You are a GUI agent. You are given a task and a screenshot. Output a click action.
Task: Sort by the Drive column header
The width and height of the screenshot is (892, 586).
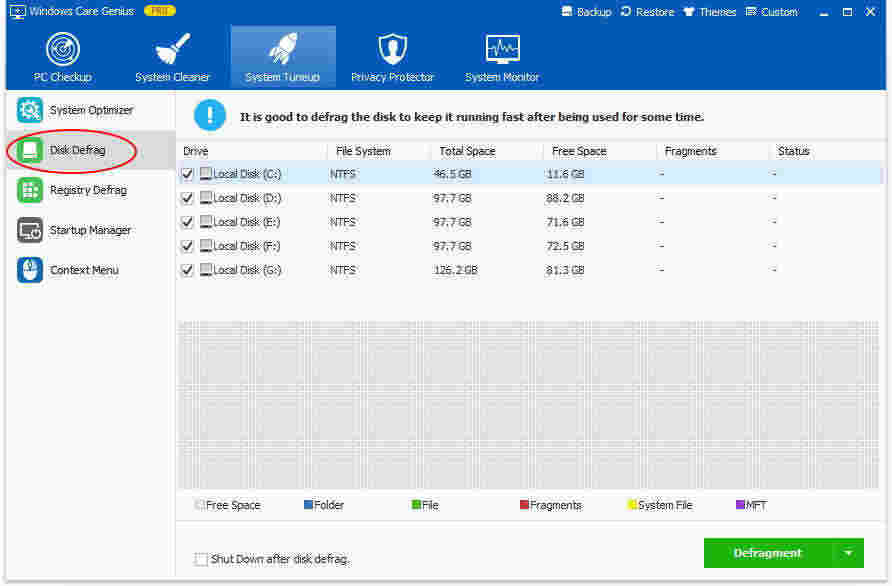[252, 151]
